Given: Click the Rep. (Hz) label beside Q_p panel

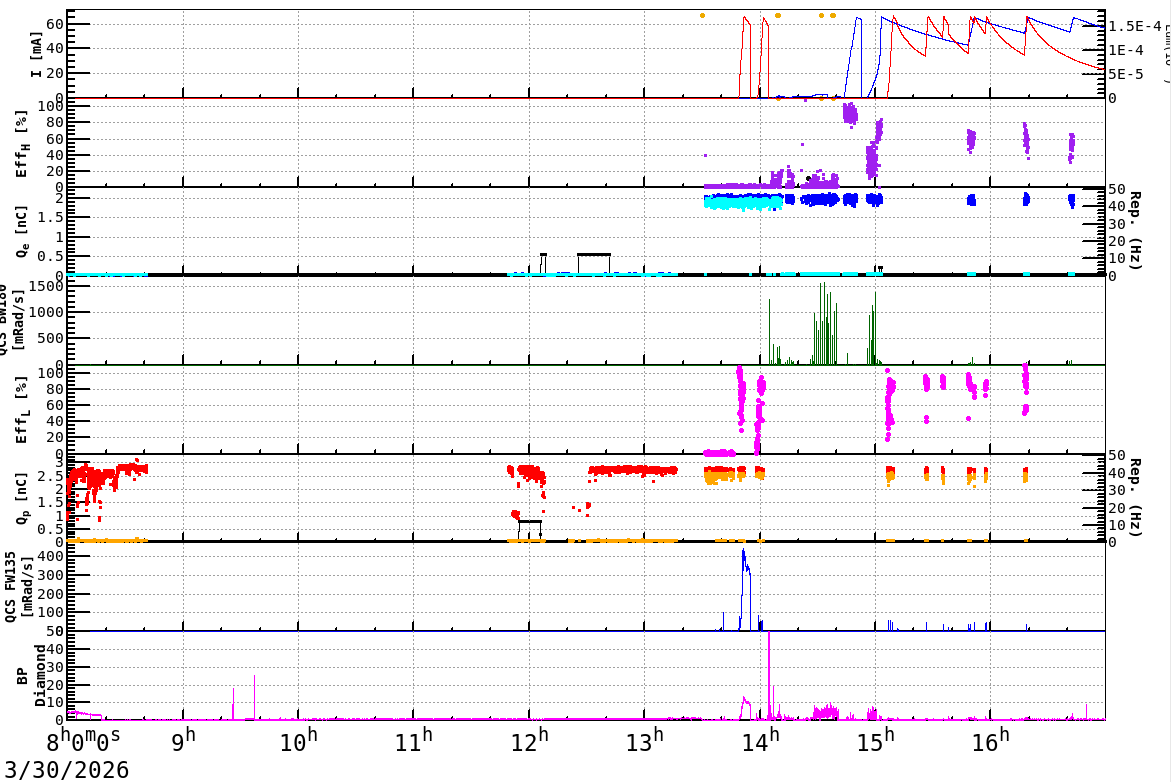Looking at the screenshot, I should point(1134,497).
